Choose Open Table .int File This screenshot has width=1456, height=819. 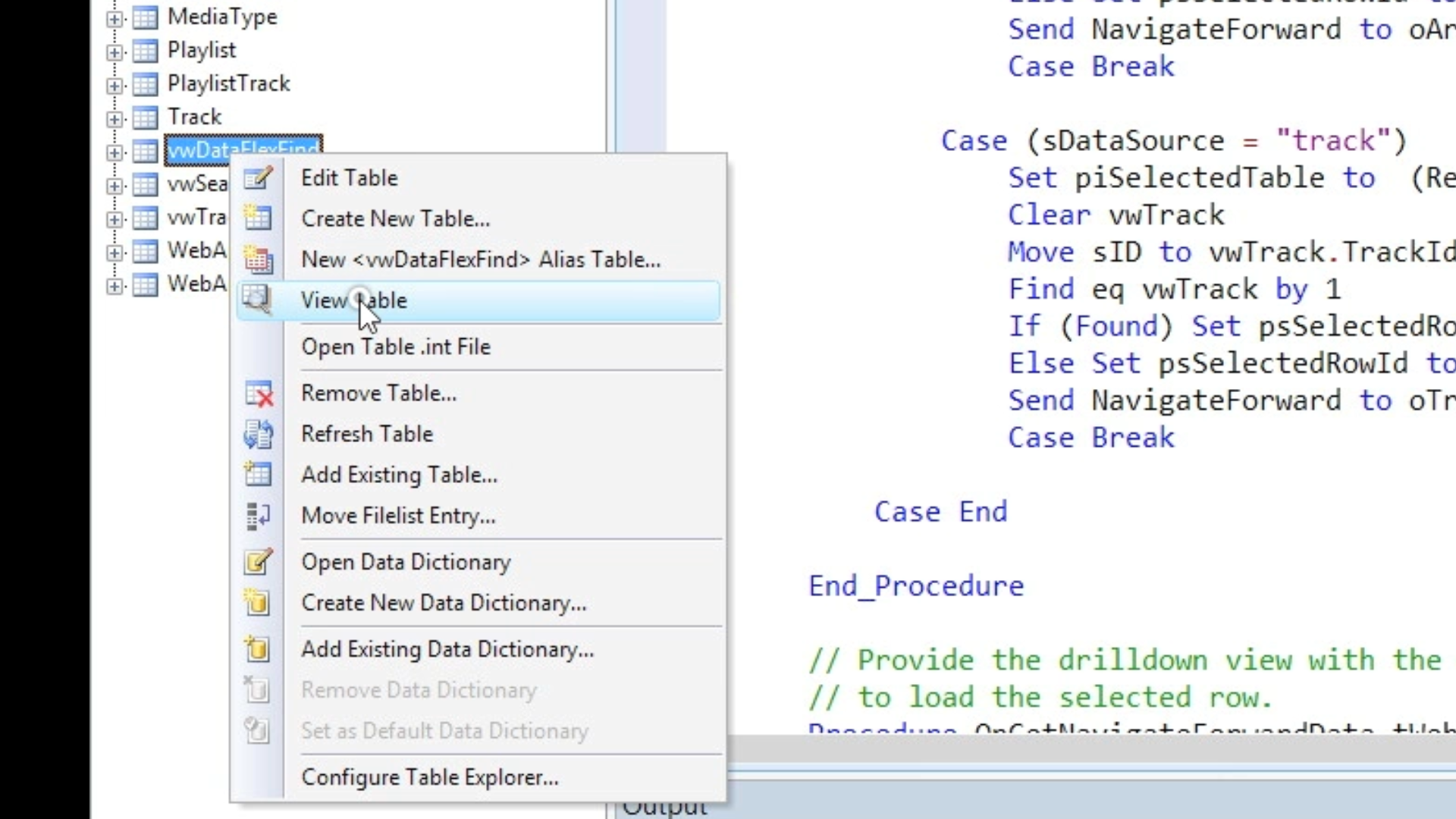395,347
